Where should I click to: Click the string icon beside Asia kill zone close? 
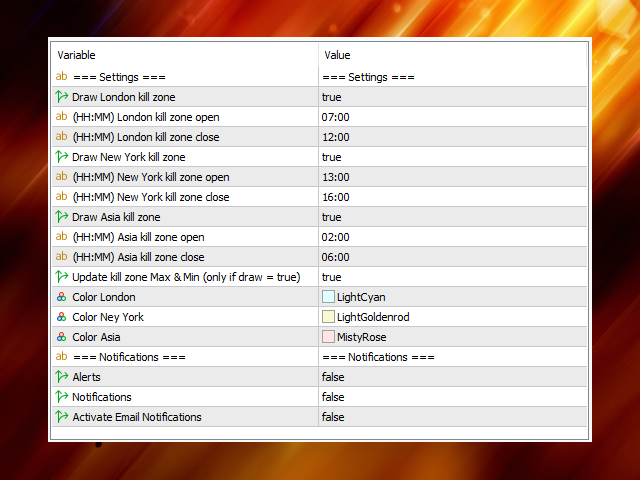[x=61, y=257]
